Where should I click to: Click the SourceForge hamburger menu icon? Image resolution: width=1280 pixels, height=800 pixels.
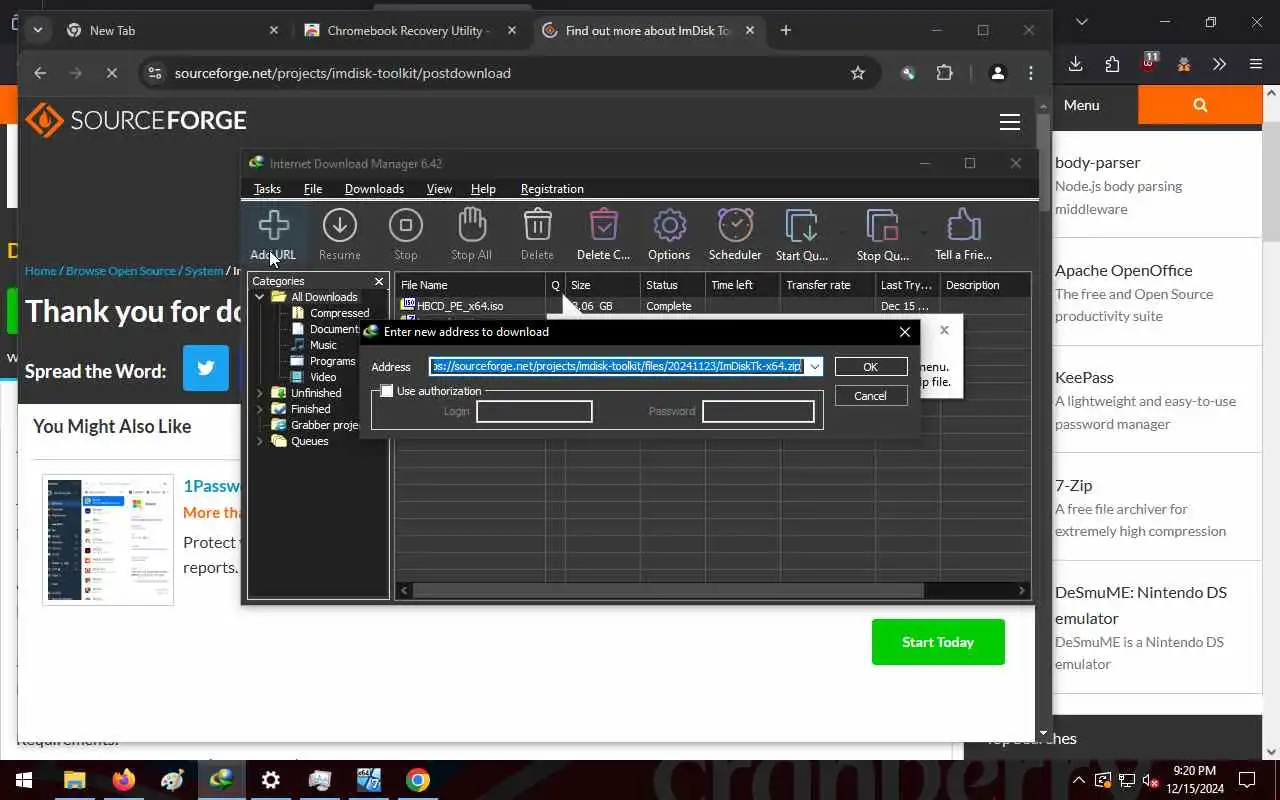click(1010, 122)
